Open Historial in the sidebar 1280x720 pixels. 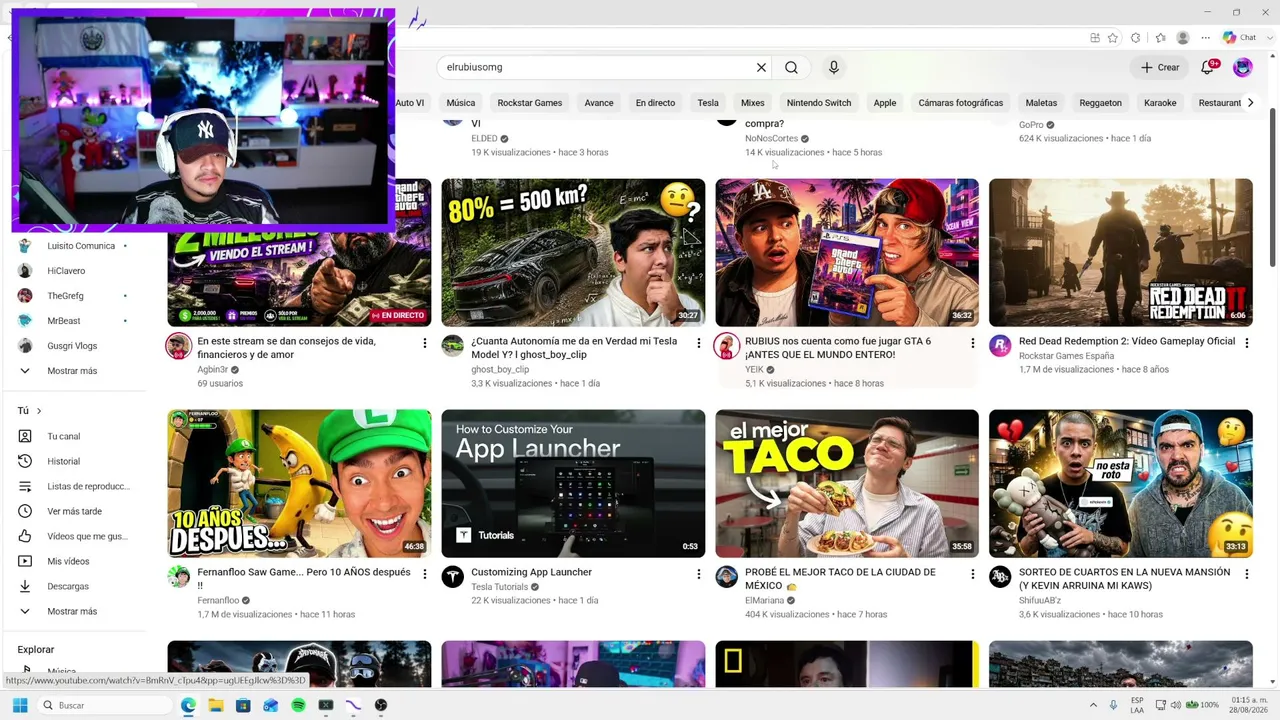point(74,461)
